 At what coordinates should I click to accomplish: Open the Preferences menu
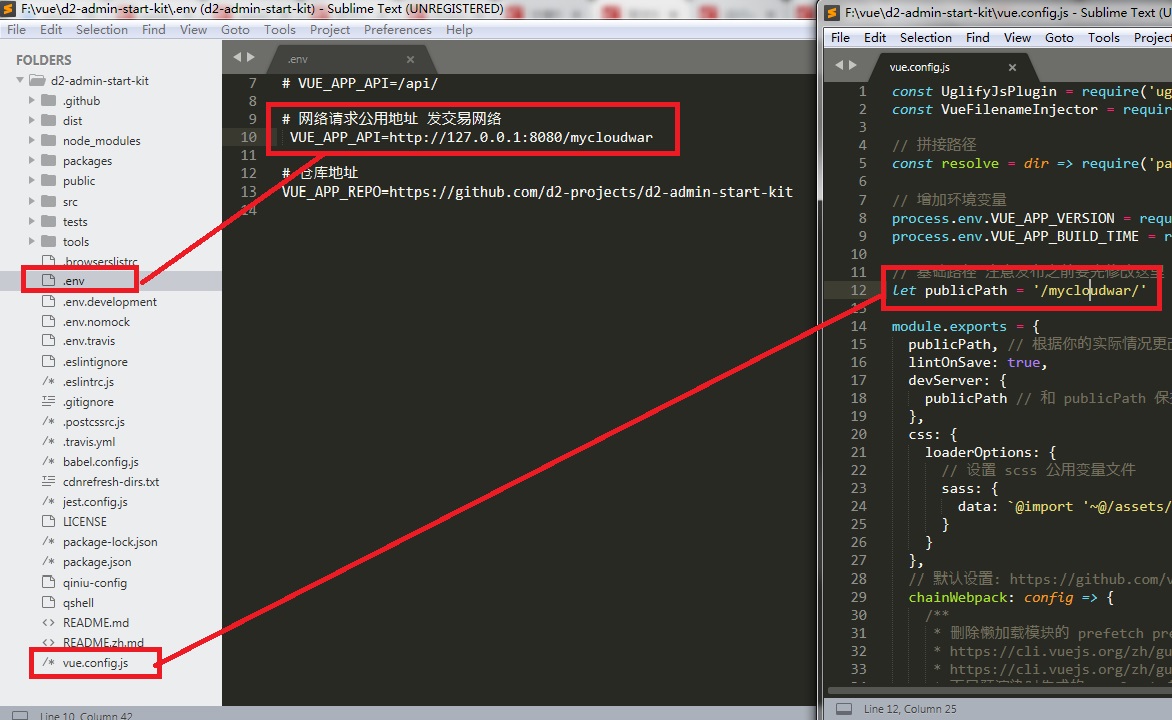(x=397, y=29)
